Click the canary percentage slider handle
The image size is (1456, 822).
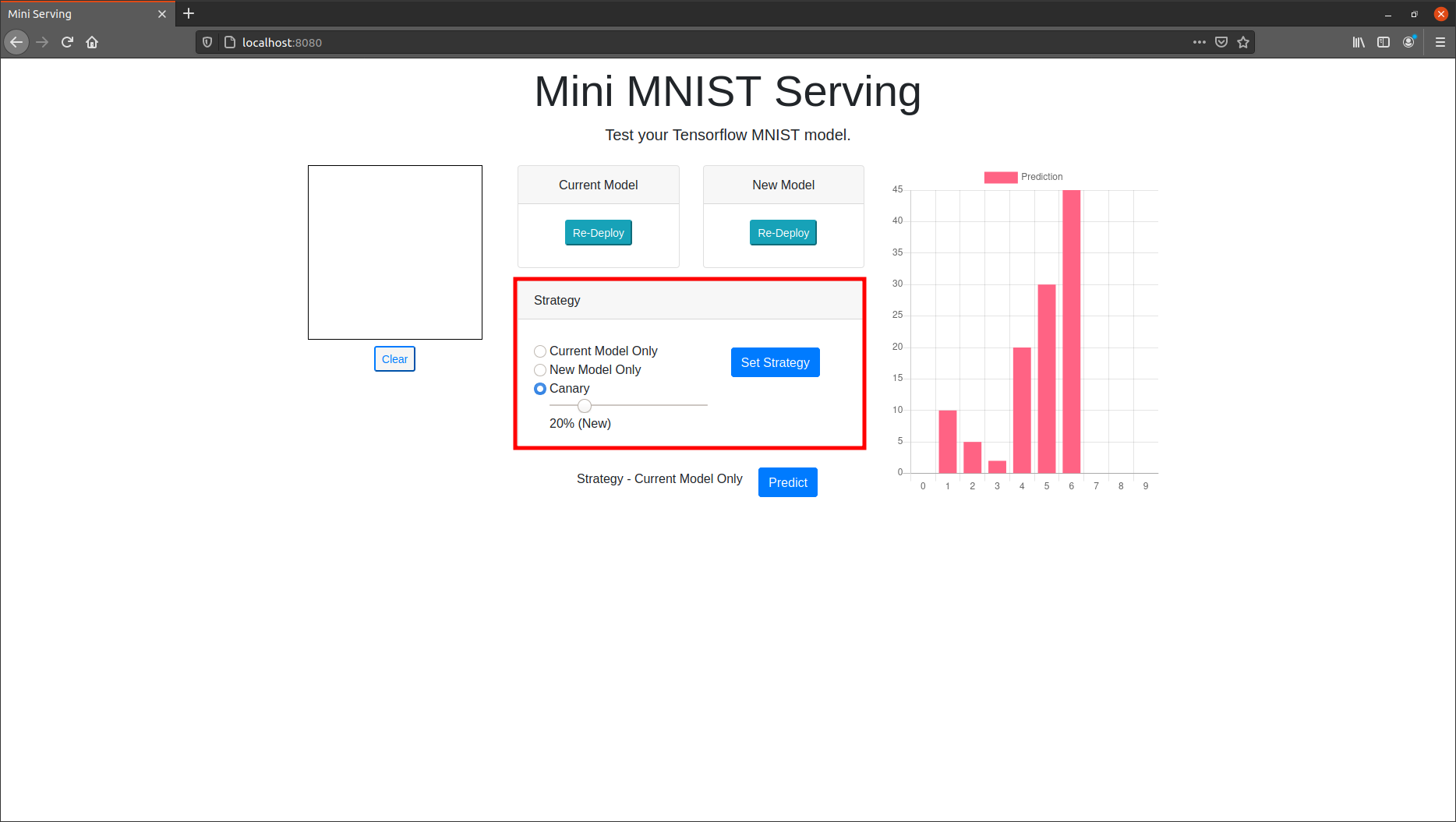point(585,406)
